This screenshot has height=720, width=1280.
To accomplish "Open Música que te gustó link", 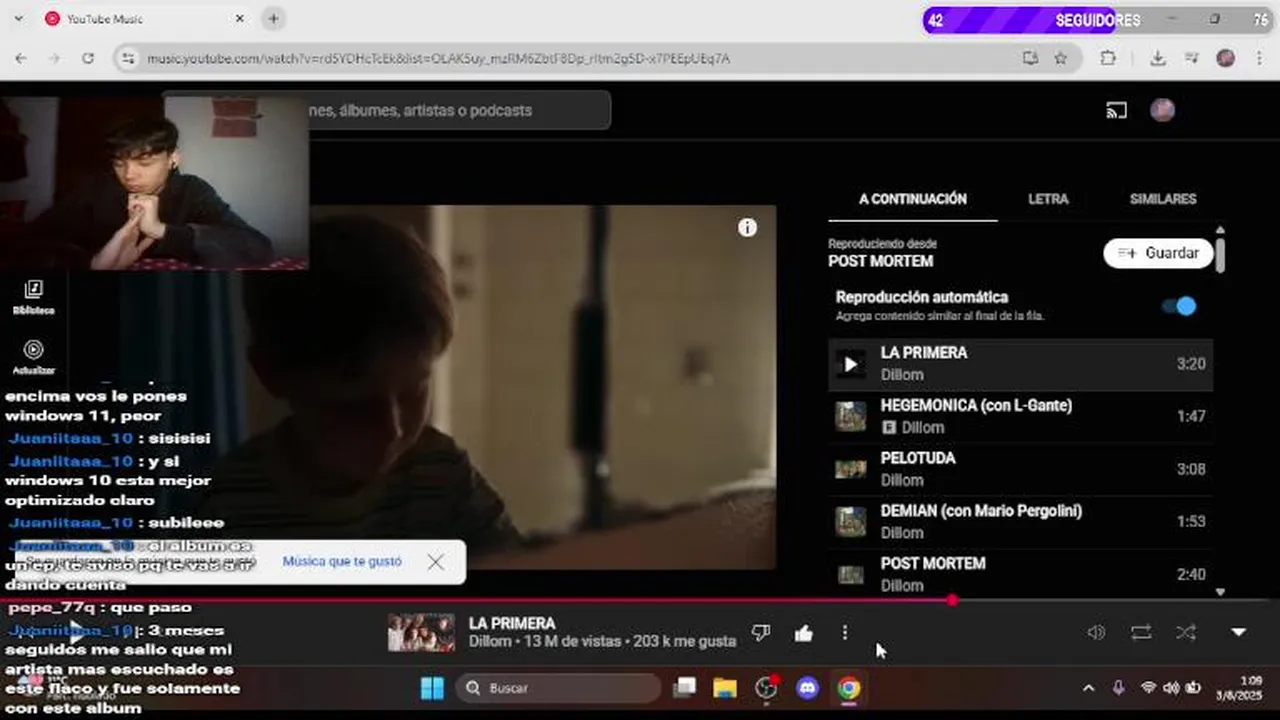I will pos(342,562).
